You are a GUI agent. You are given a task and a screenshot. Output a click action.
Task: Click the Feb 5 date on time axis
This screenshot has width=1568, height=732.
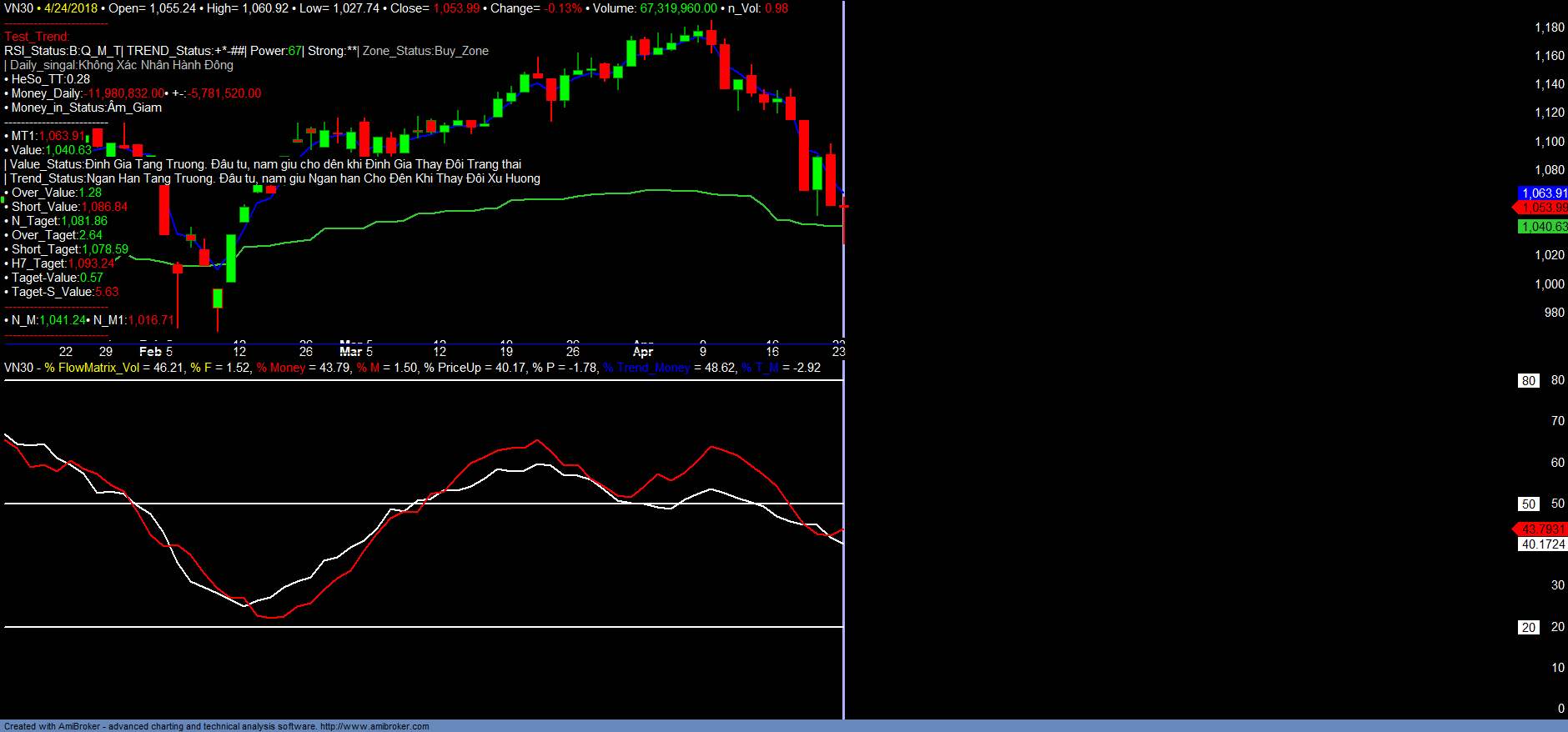pyautogui.click(x=156, y=352)
